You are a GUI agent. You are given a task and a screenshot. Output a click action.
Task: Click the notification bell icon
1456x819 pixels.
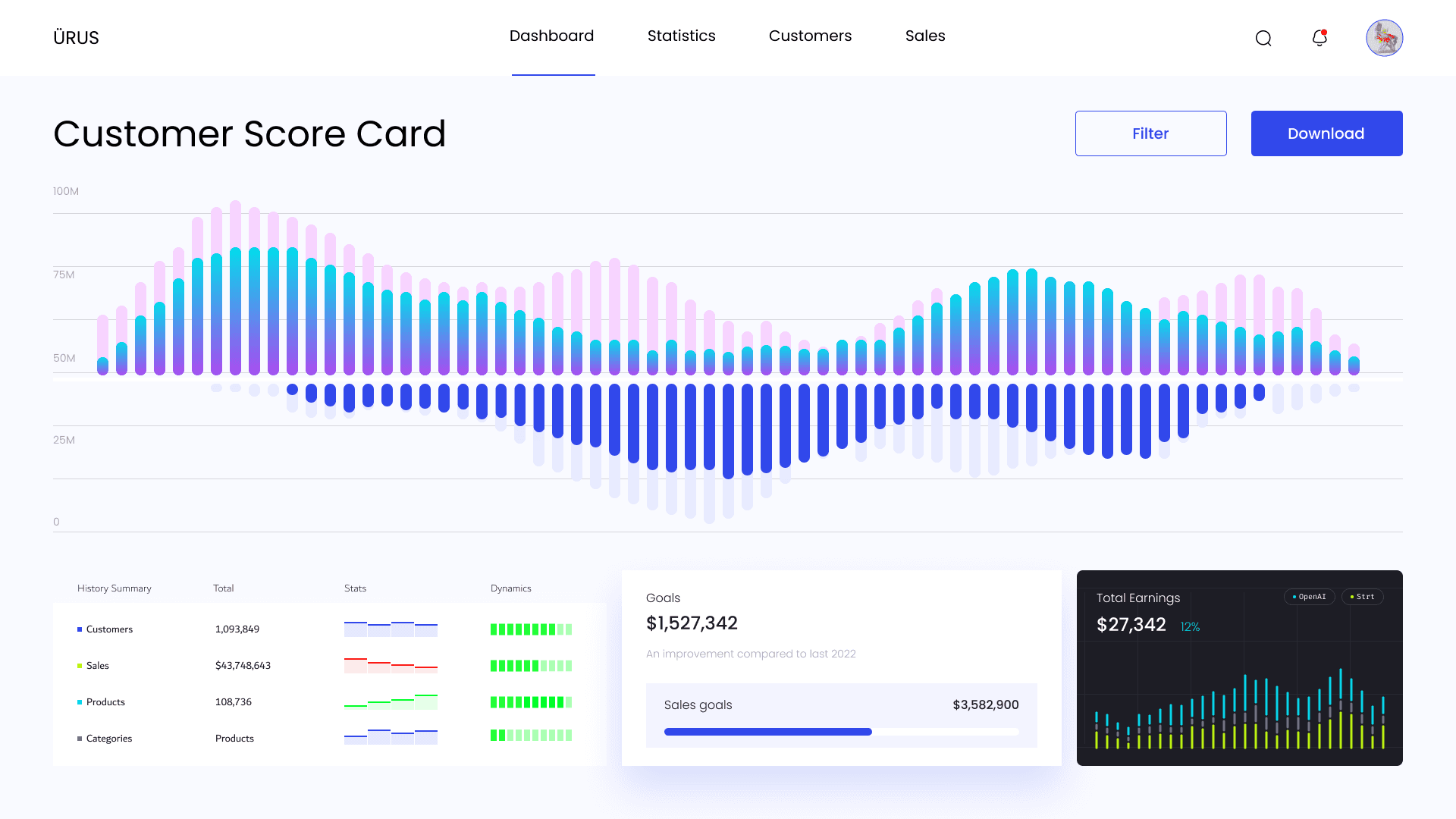point(1319,38)
